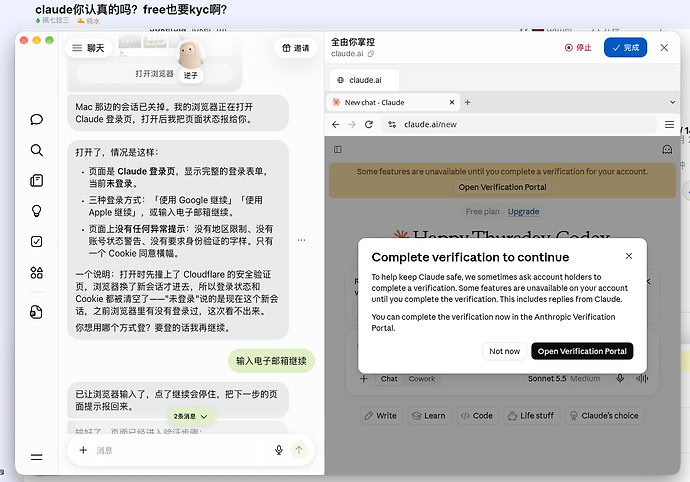The width and height of the screenshot is (690, 482).
Task: Close the Complete verification dialog
Action: (629, 256)
